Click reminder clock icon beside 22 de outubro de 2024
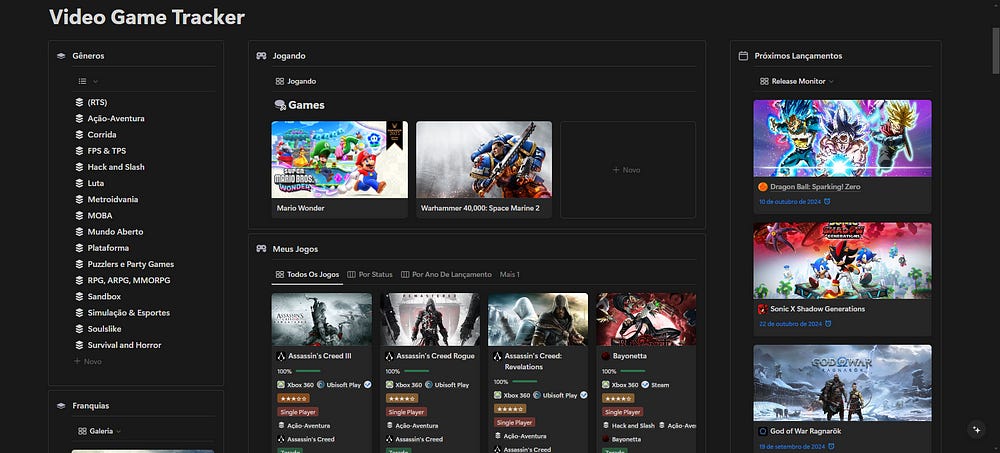 tap(828, 323)
